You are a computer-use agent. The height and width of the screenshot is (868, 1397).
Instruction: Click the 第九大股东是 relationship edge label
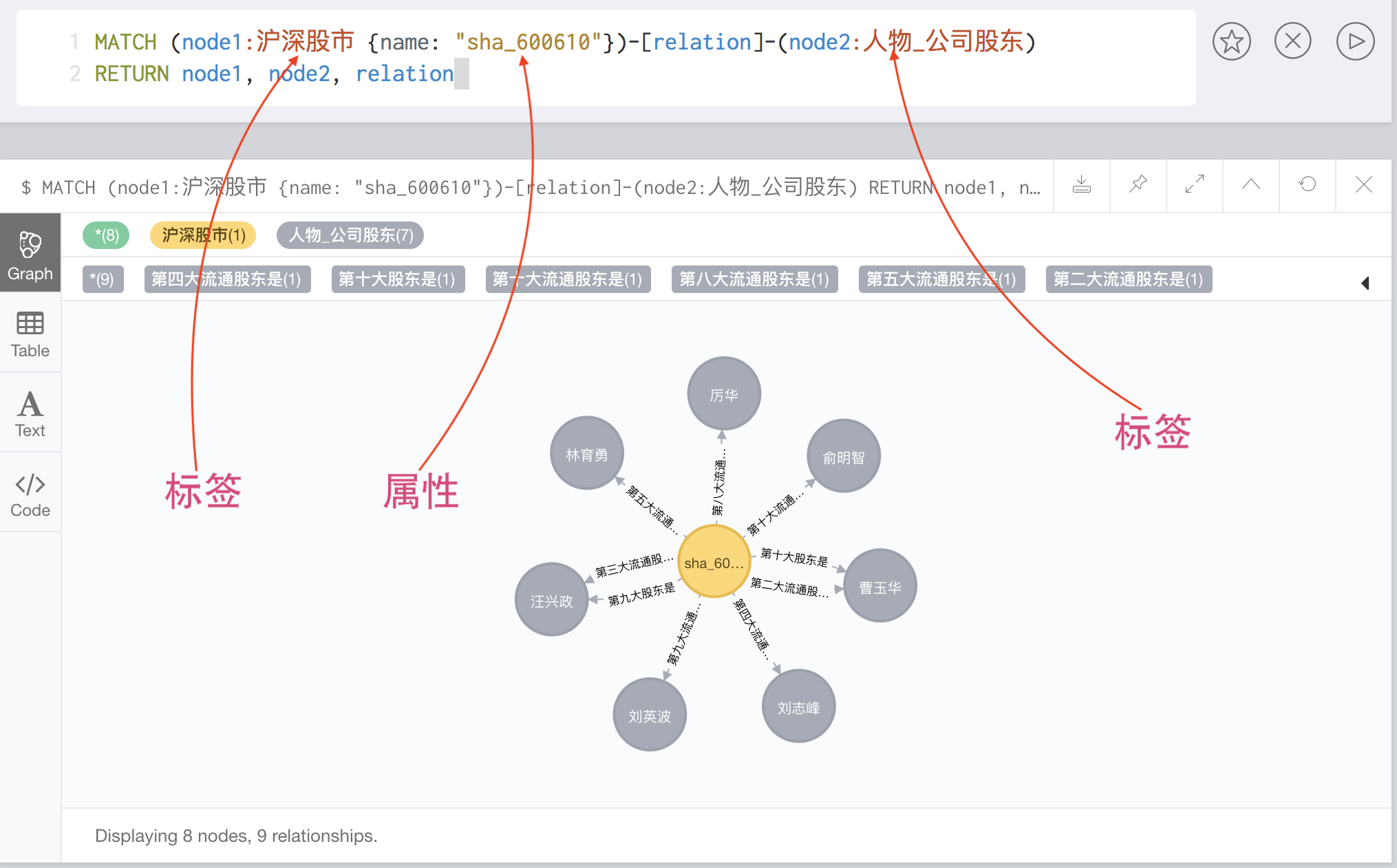(x=641, y=595)
